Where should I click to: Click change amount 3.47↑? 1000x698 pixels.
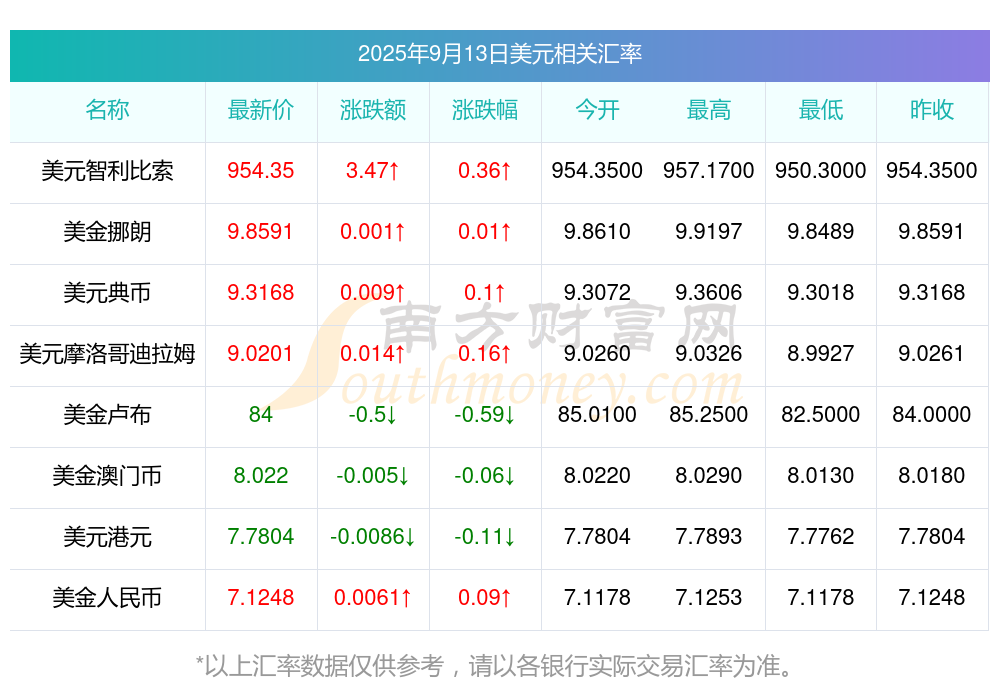pyautogui.click(x=373, y=170)
